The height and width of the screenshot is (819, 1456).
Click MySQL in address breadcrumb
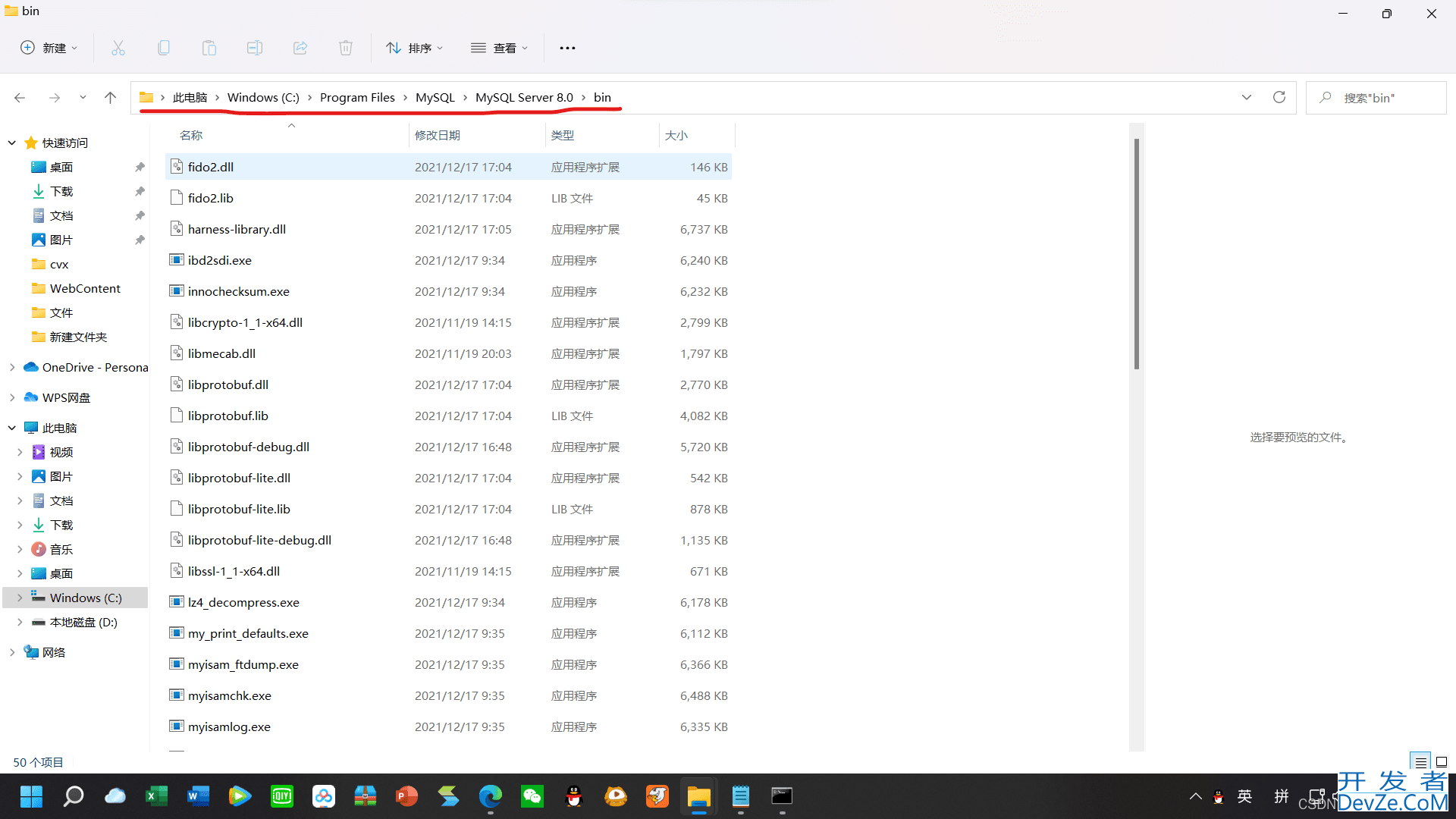[x=435, y=98]
